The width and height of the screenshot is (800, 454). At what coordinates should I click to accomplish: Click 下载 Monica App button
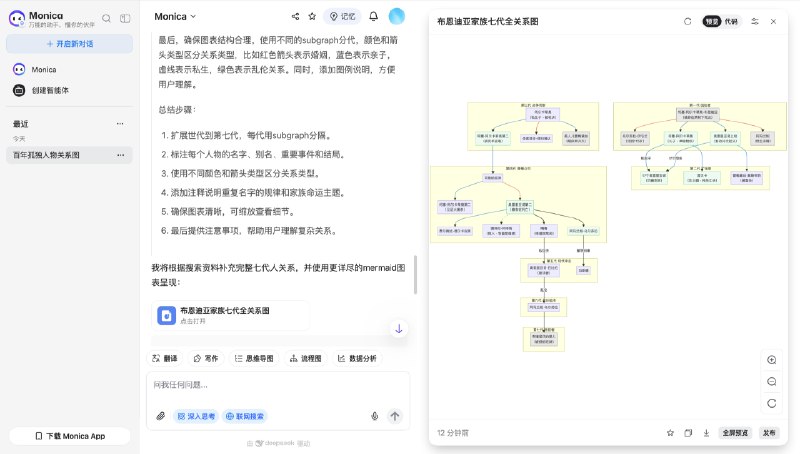pyautogui.click(x=70, y=436)
